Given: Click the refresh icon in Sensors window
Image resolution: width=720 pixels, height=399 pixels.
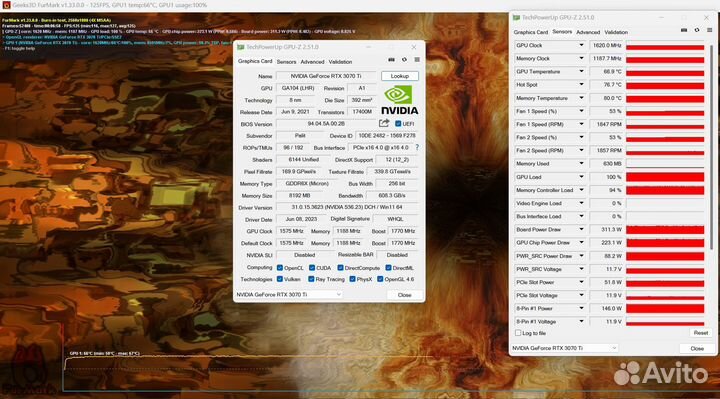Looking at the screenshot, I should (697, 30).
